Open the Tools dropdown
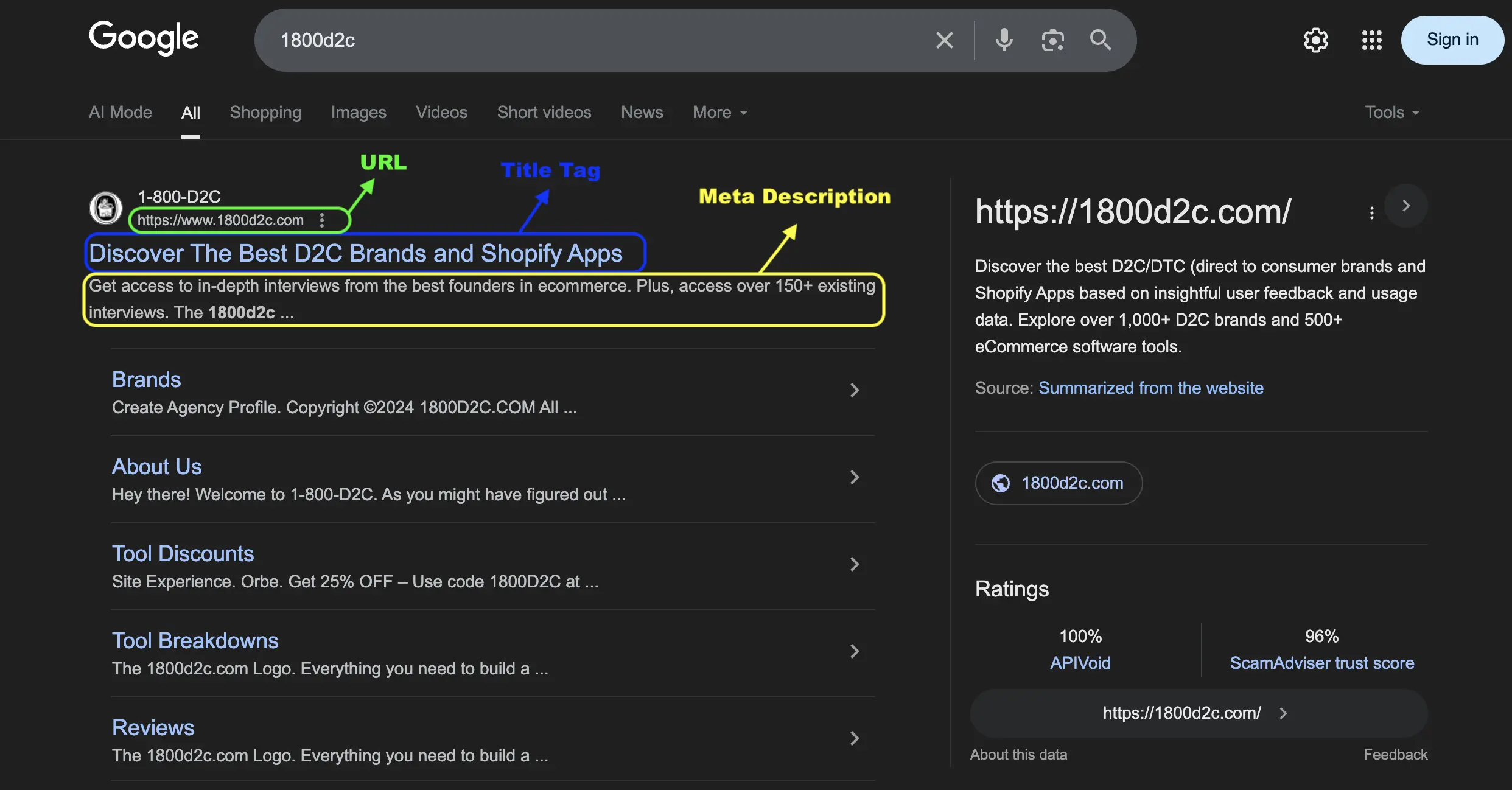Viewport: 1512px width, 790px height. pyautogui.click(x=1392, y=113)
